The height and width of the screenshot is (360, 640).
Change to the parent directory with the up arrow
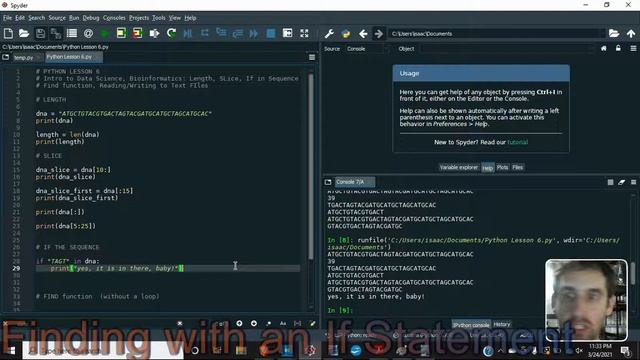(x=631, y=33)
